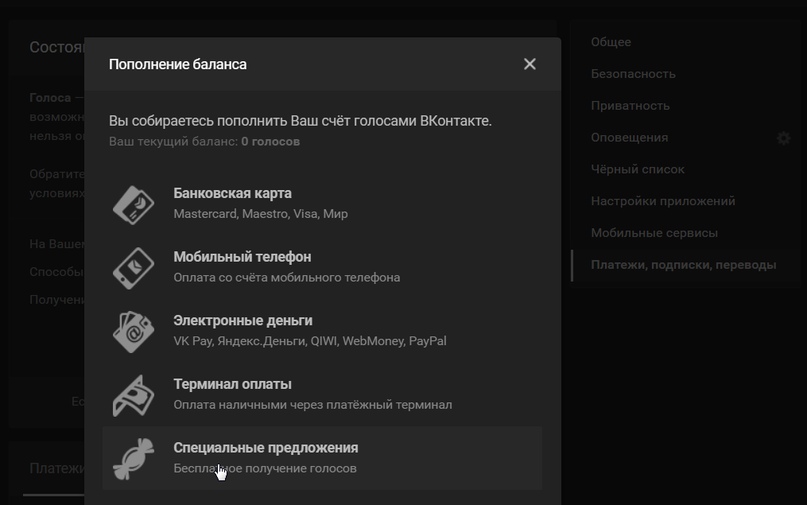This screenshot has height=505, width=807.
Task: Open the Чёрный список settings section
Action: pyautogui.click(x=638, y=169)
